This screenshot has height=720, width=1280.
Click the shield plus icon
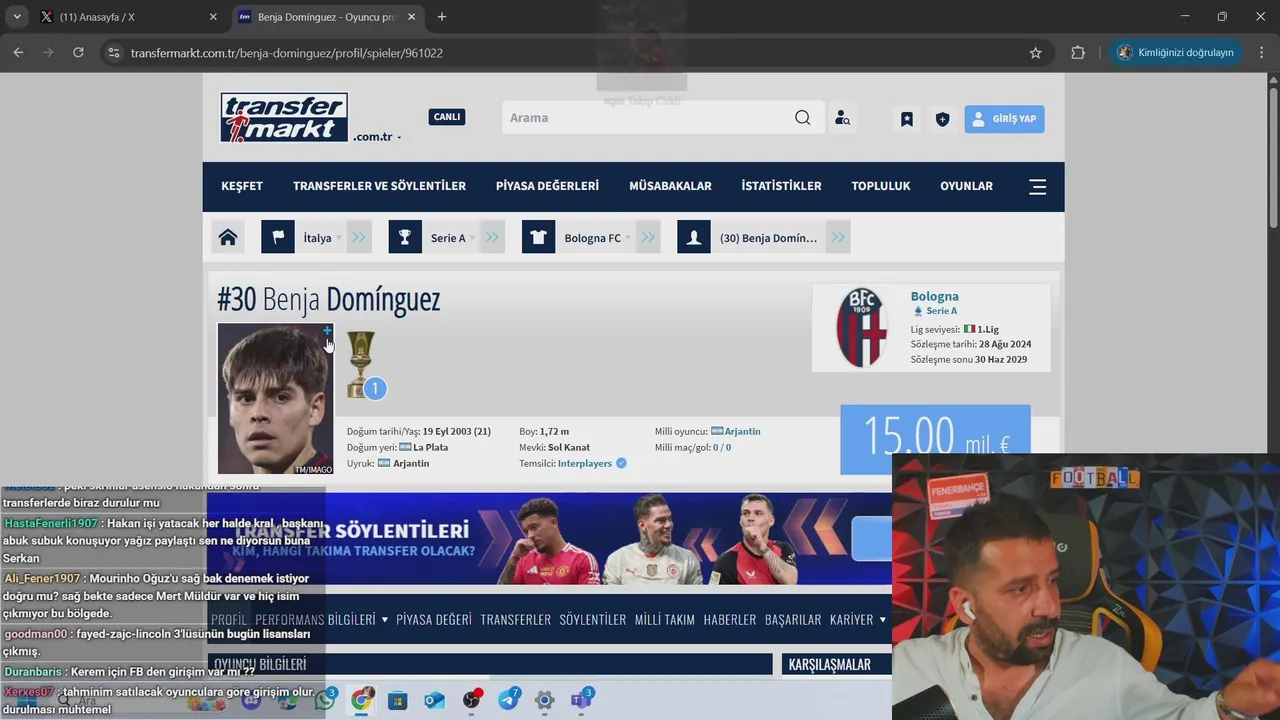coord(942,119)
